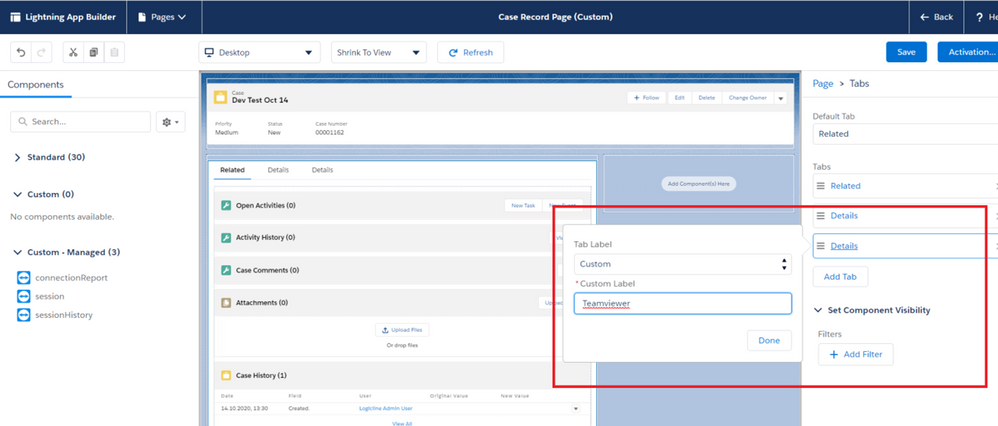Click the drag handle beside Related tab
The width and height of the screenshot is (998, 426).
point(820,186)
